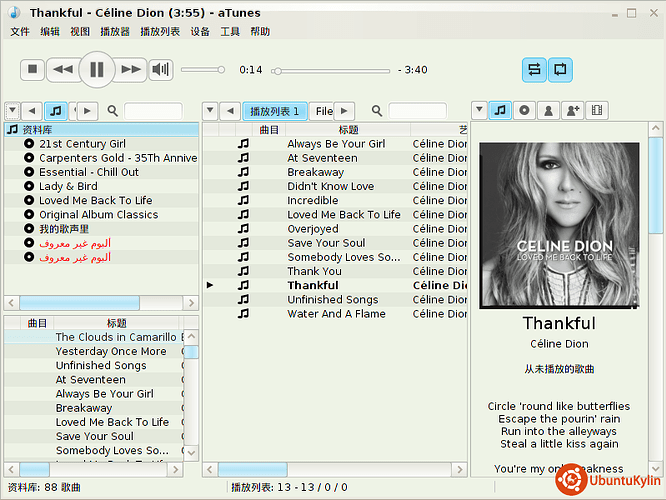Show next playlist tabs
The image size is (666, 500).
click(x=344, y=111)
